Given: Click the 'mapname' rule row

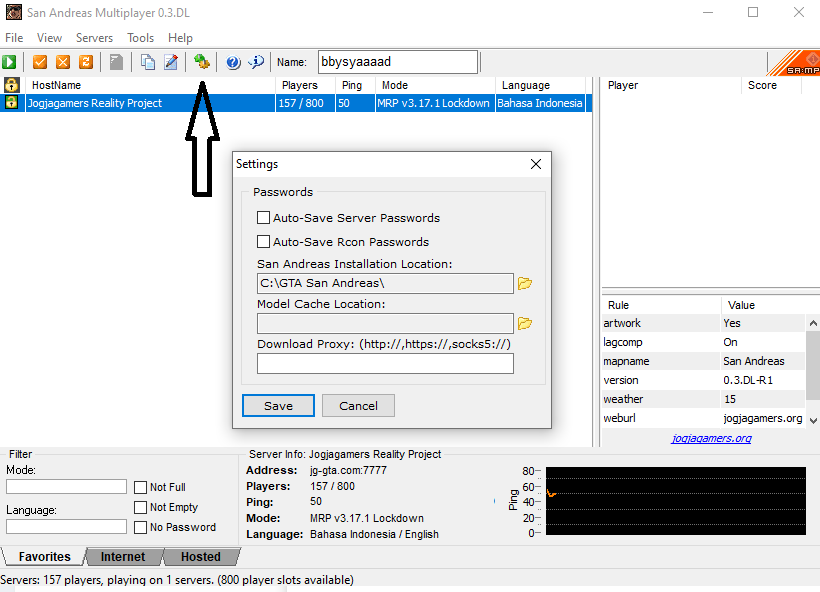Looking at the screenshot, I should pyautogui.click(x=703, y=361).
